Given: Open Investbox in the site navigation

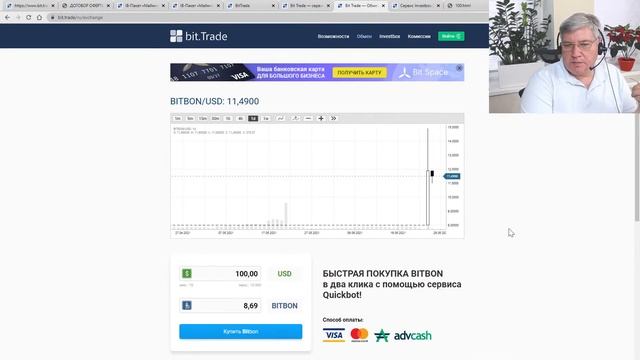Looking at the screenshot, I should coord(389,36).
